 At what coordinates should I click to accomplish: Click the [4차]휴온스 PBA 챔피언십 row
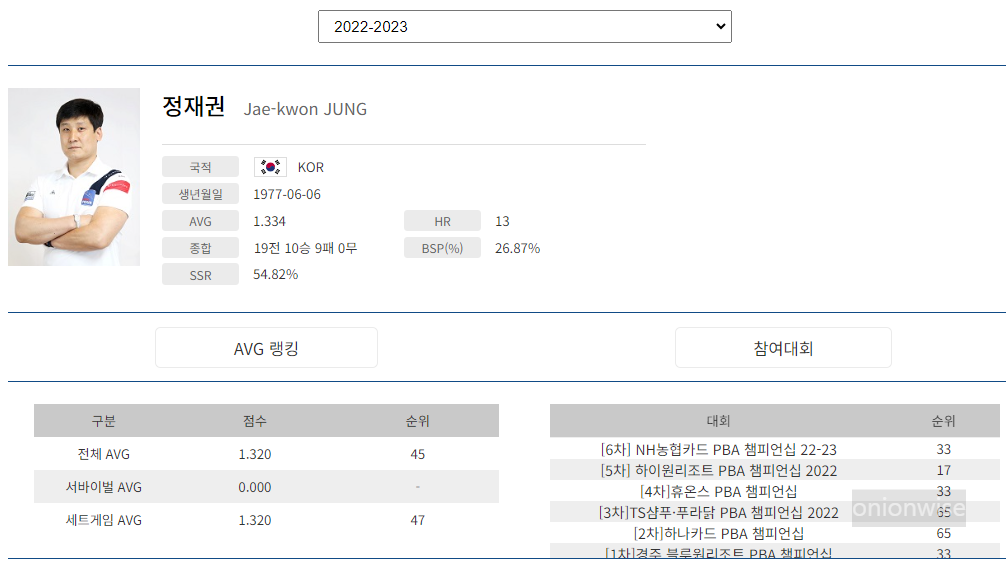(774, 491)
